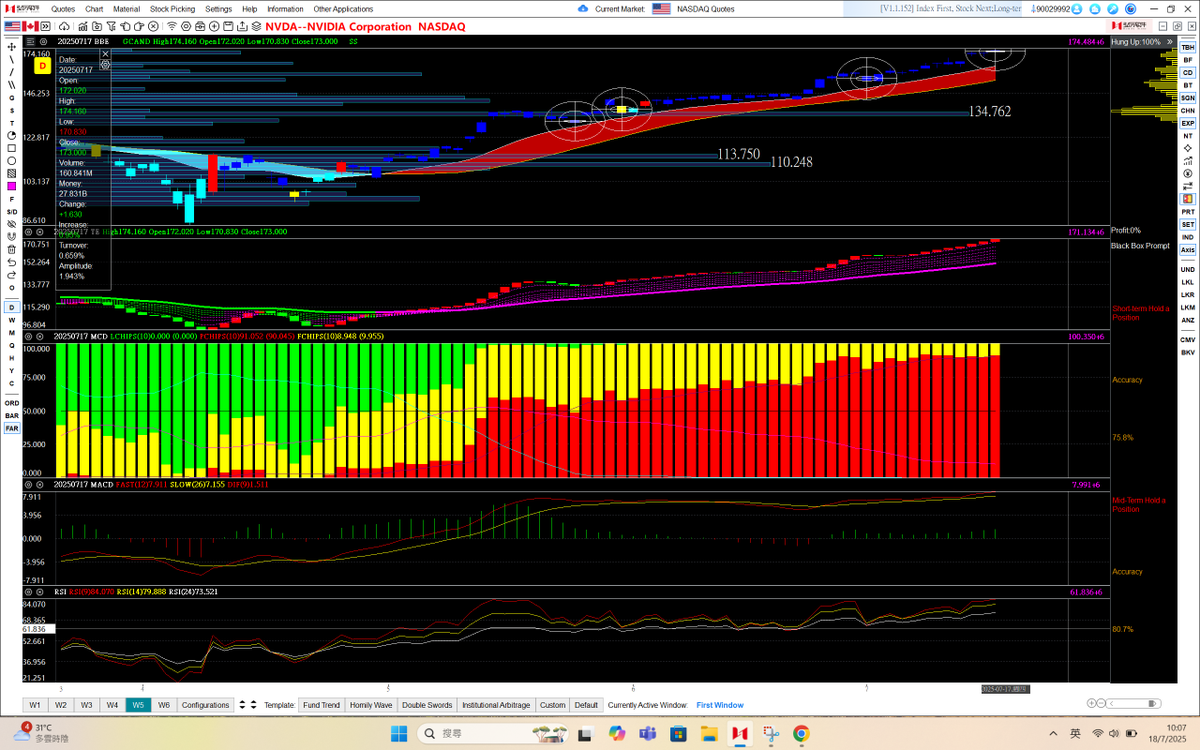Click the diamond shape sidebar icon
The width and height of the screenshot is (1200, 750).
[1188, 148]
